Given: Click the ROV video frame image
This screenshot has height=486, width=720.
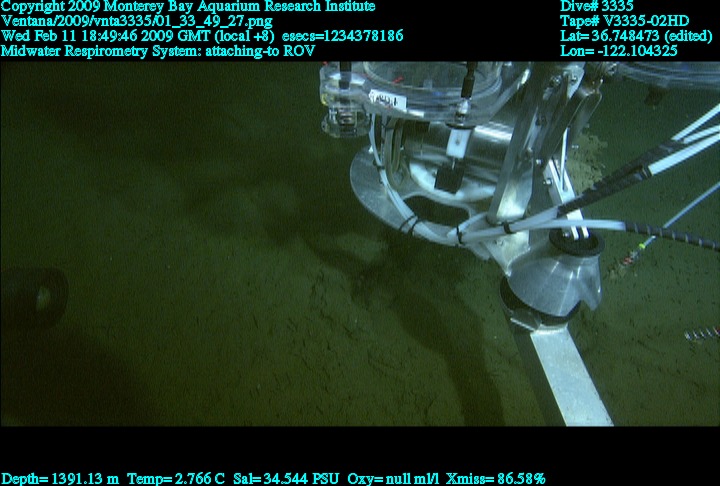Looking at the screenshot, I should pos(360,244).
